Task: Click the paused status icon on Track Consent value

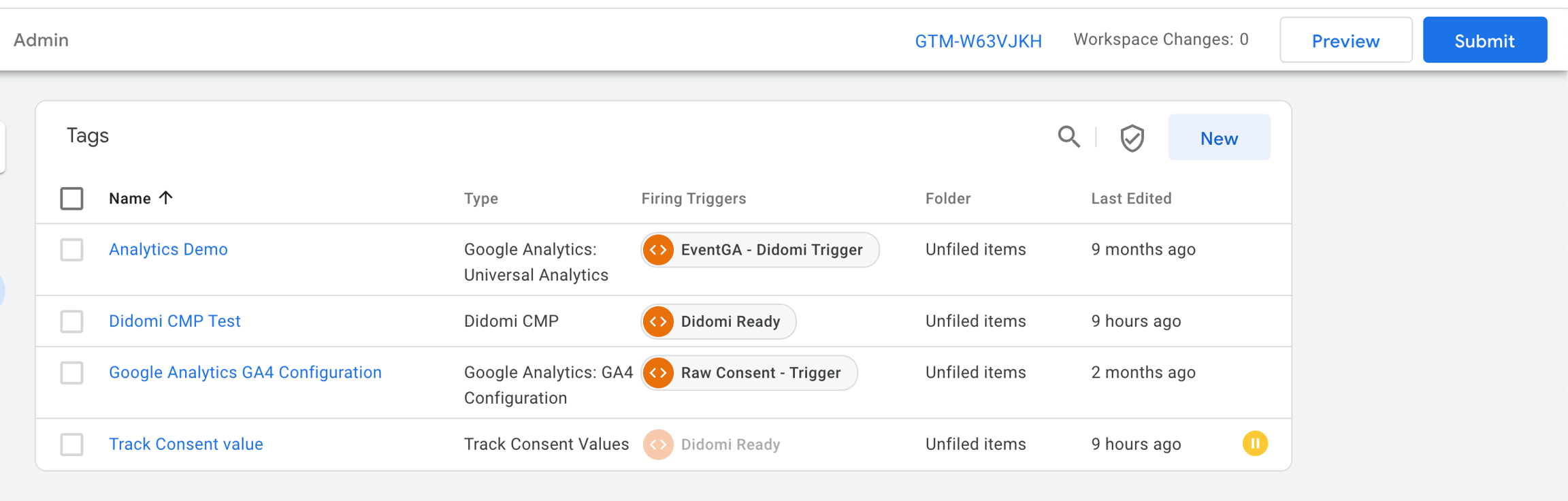Action: (1255, 444)
